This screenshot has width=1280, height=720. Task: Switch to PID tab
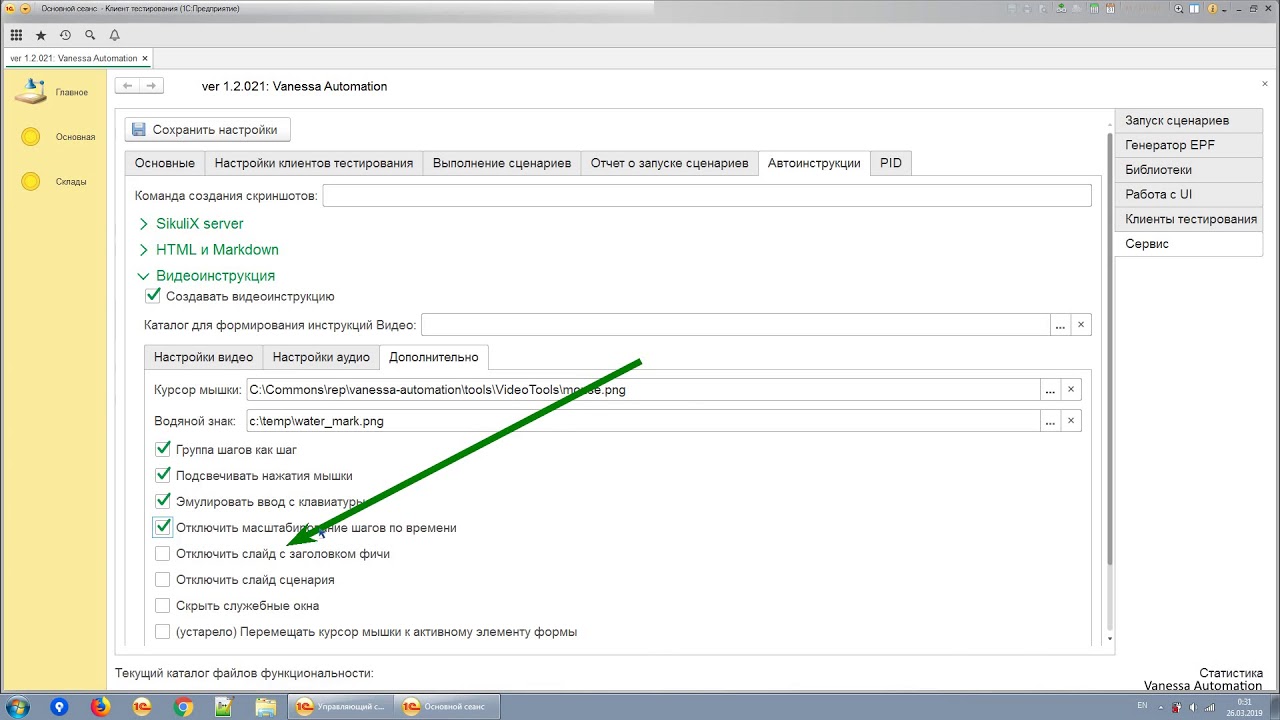pyautogui.click(x=891, y=163)
